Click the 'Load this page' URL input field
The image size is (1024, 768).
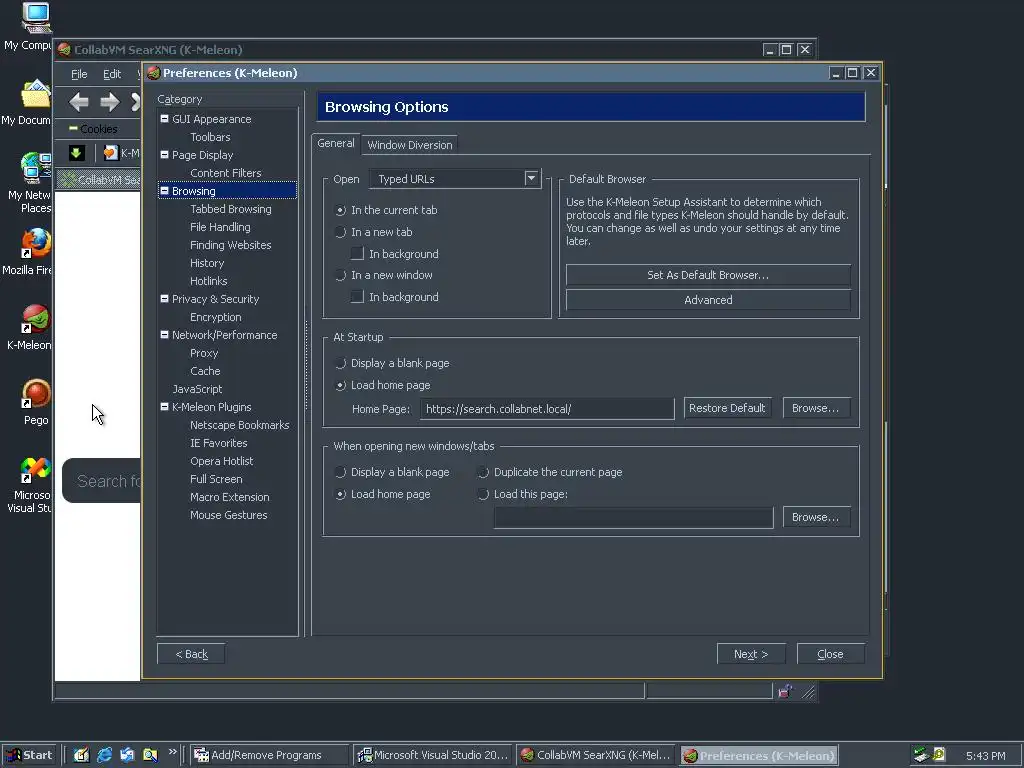tap(633, 518)
